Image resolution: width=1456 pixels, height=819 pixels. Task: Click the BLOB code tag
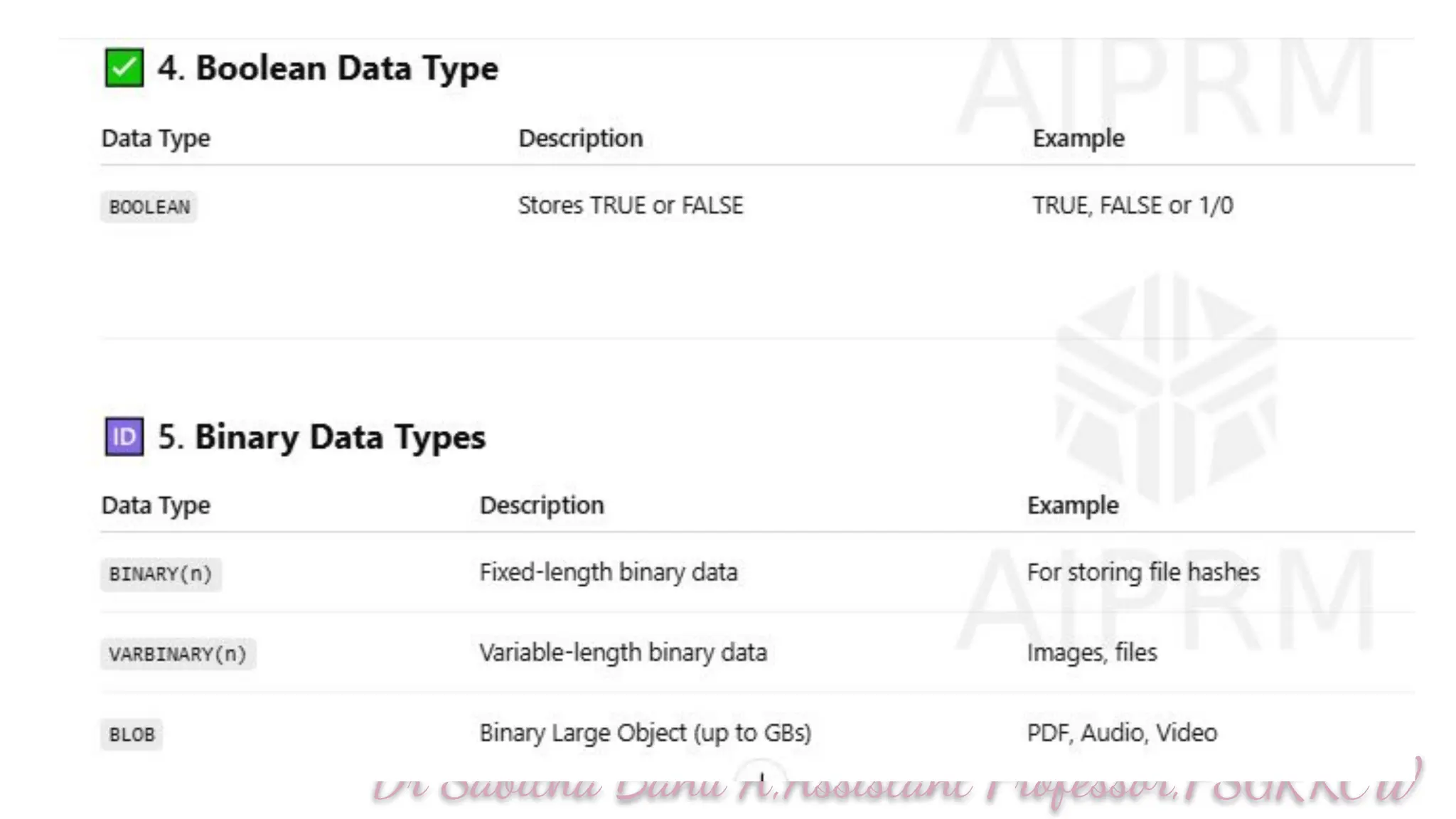[132, 734]
